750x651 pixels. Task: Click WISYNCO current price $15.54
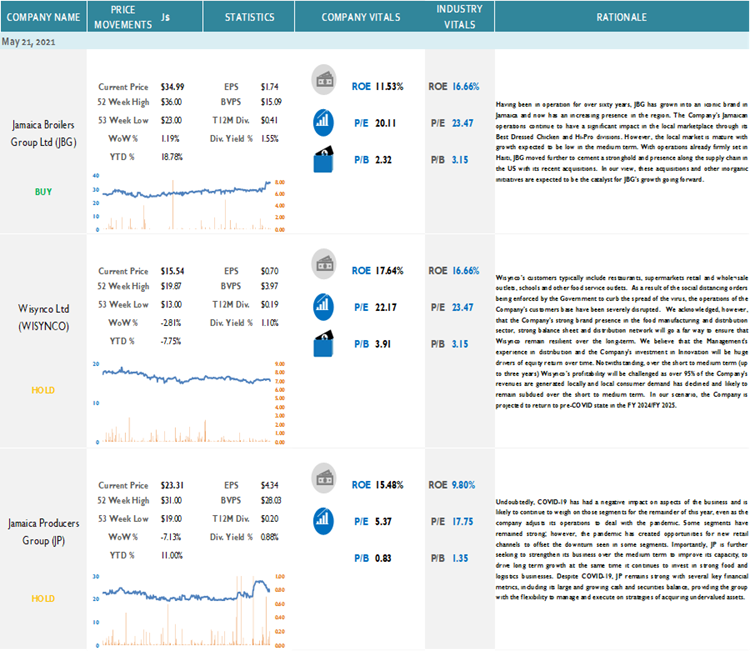[x=172, y=271]
